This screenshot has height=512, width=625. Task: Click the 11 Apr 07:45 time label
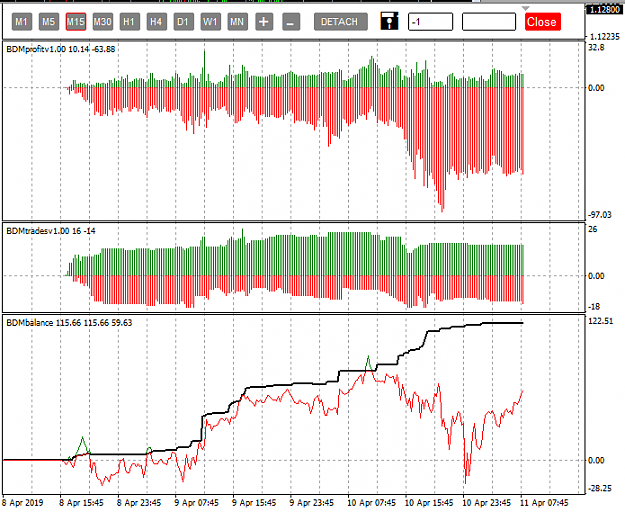pos(544,502)
